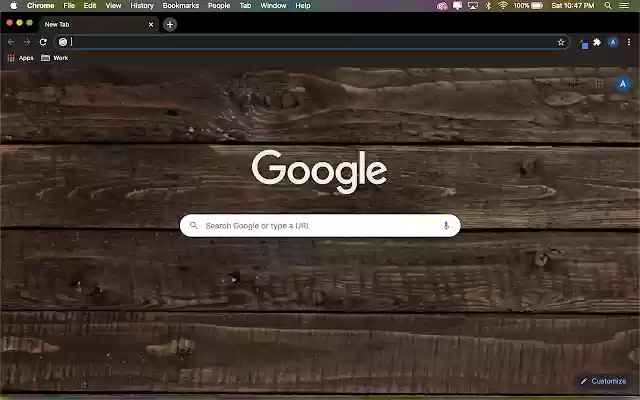Bookmark this tab with the star icon
This screenshot has height=400, width=640.
(x=561, y=42)
